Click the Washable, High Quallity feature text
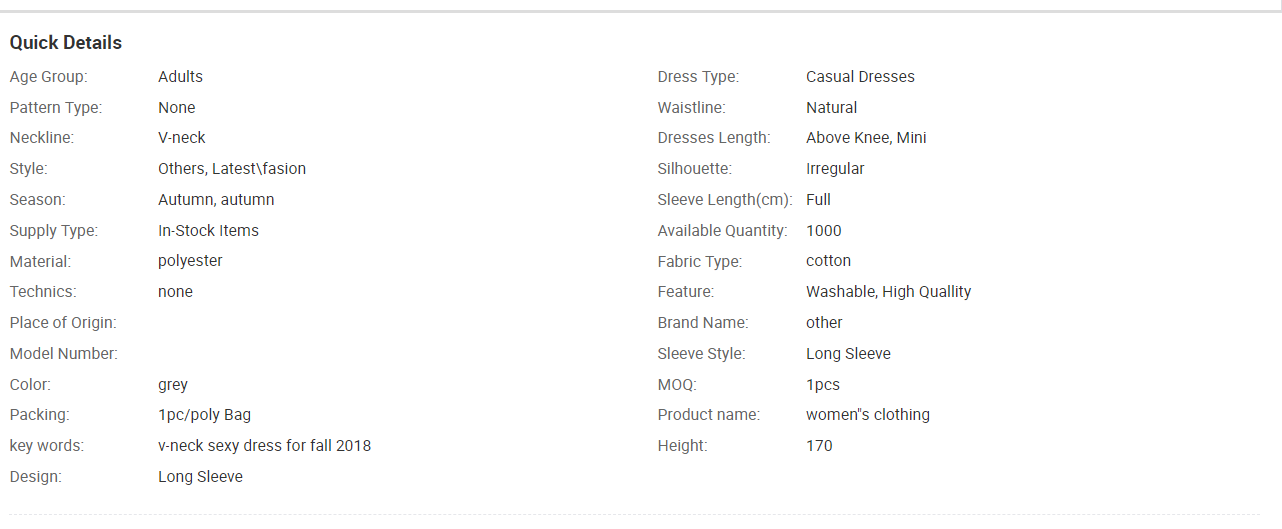Viewport: 1282px width, 529px height. tap(889, 292)
